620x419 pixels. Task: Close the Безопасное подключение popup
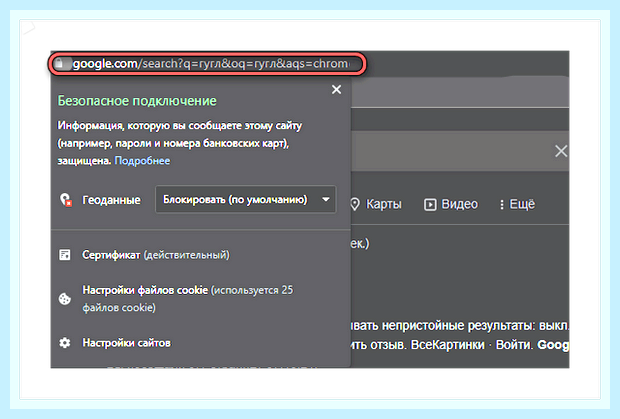pyautogui.click(x=336, y=90)
